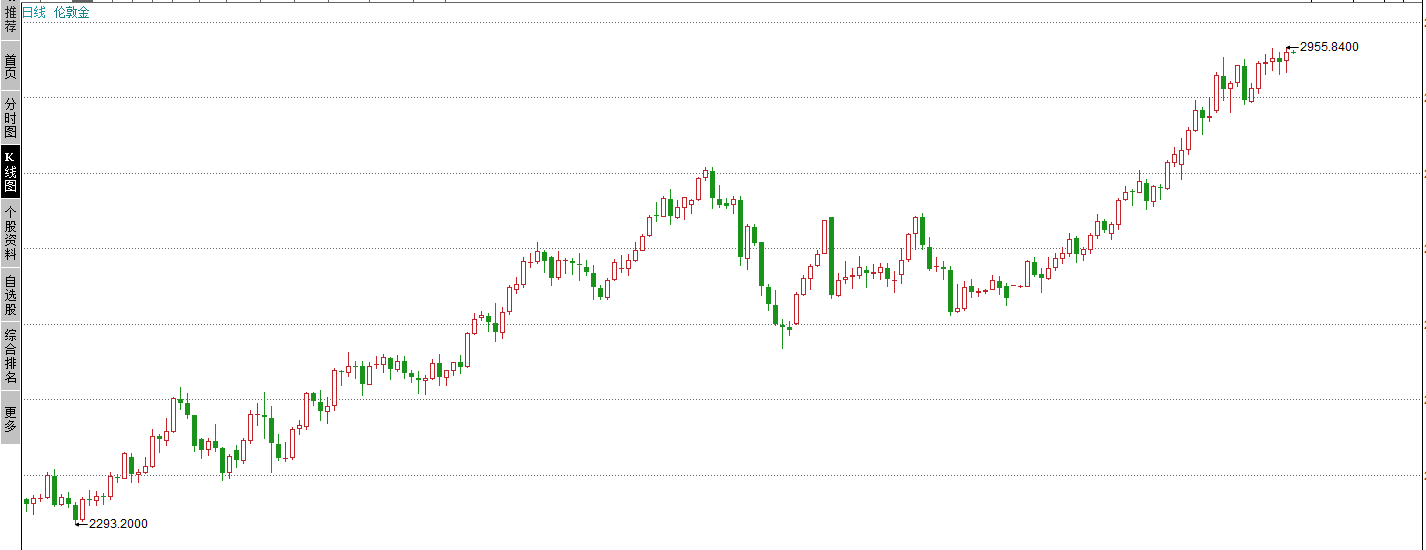The width and height of the screenshot is (1426, 550).
Task: Select the leftmost candlestick on the chart
Action: click(x=26, y=502)
